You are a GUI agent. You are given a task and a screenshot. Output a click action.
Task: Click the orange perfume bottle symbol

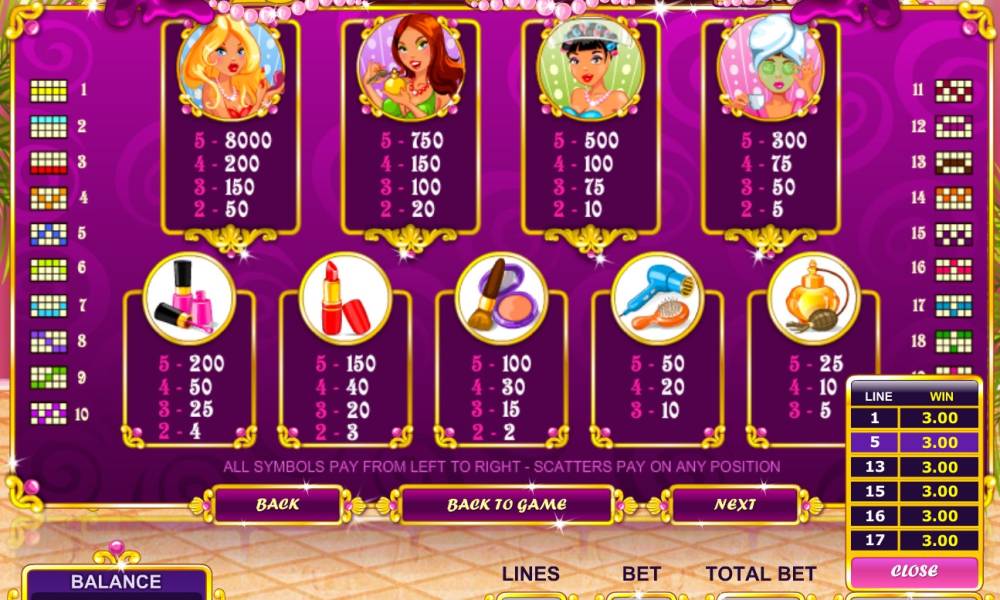814,298
